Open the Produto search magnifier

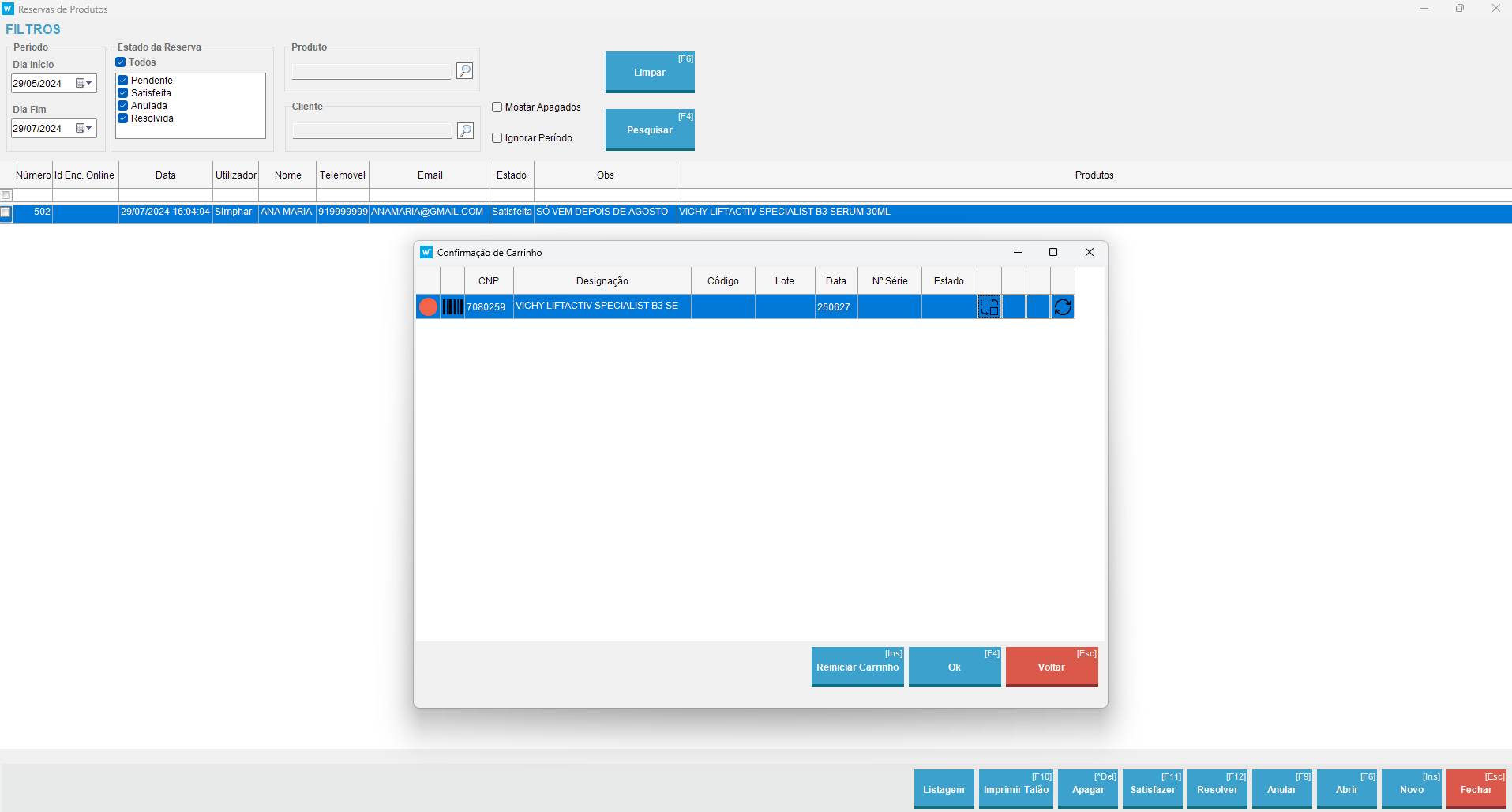[x=465, y=71]
